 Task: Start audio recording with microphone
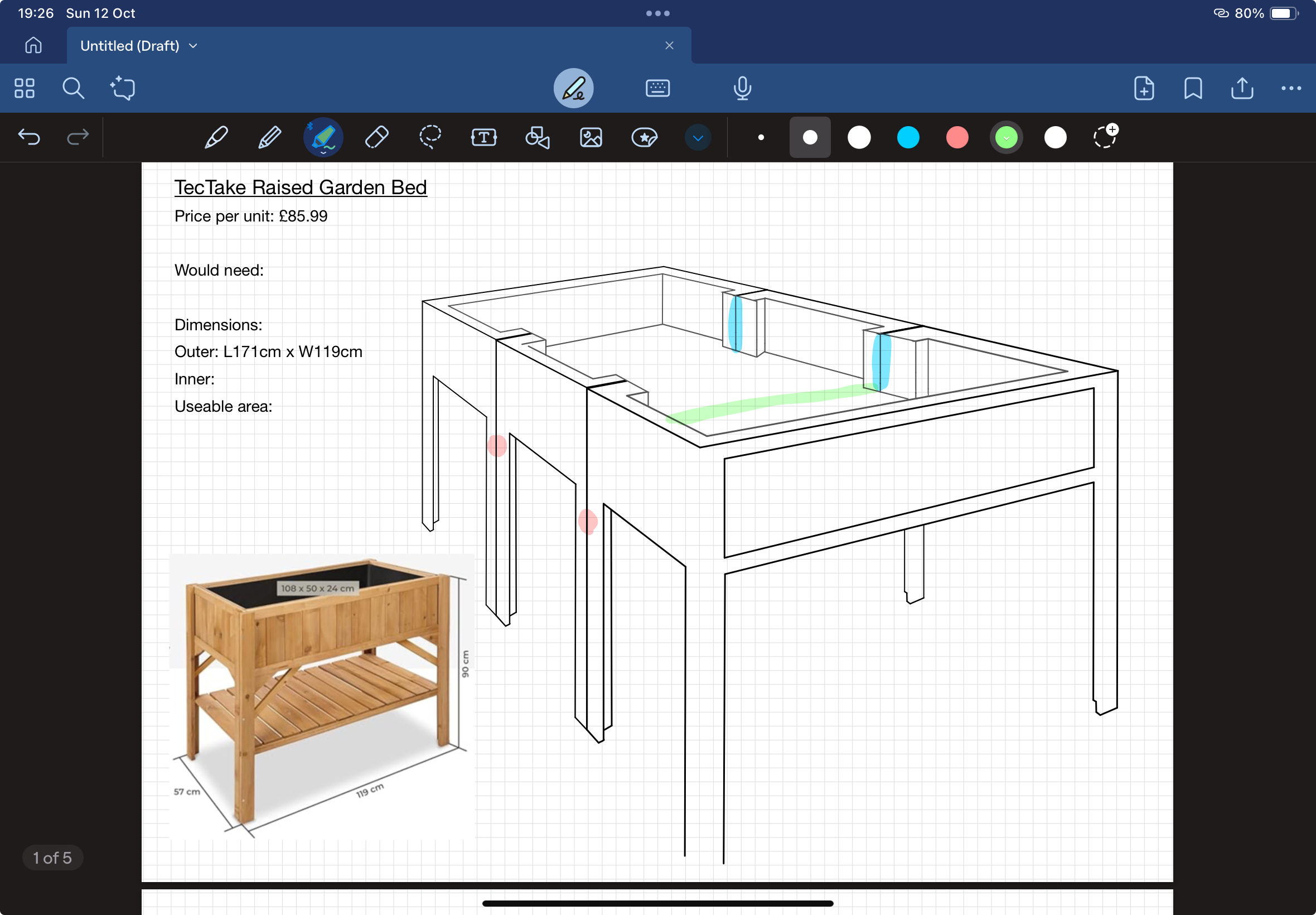tap(742, 88)
